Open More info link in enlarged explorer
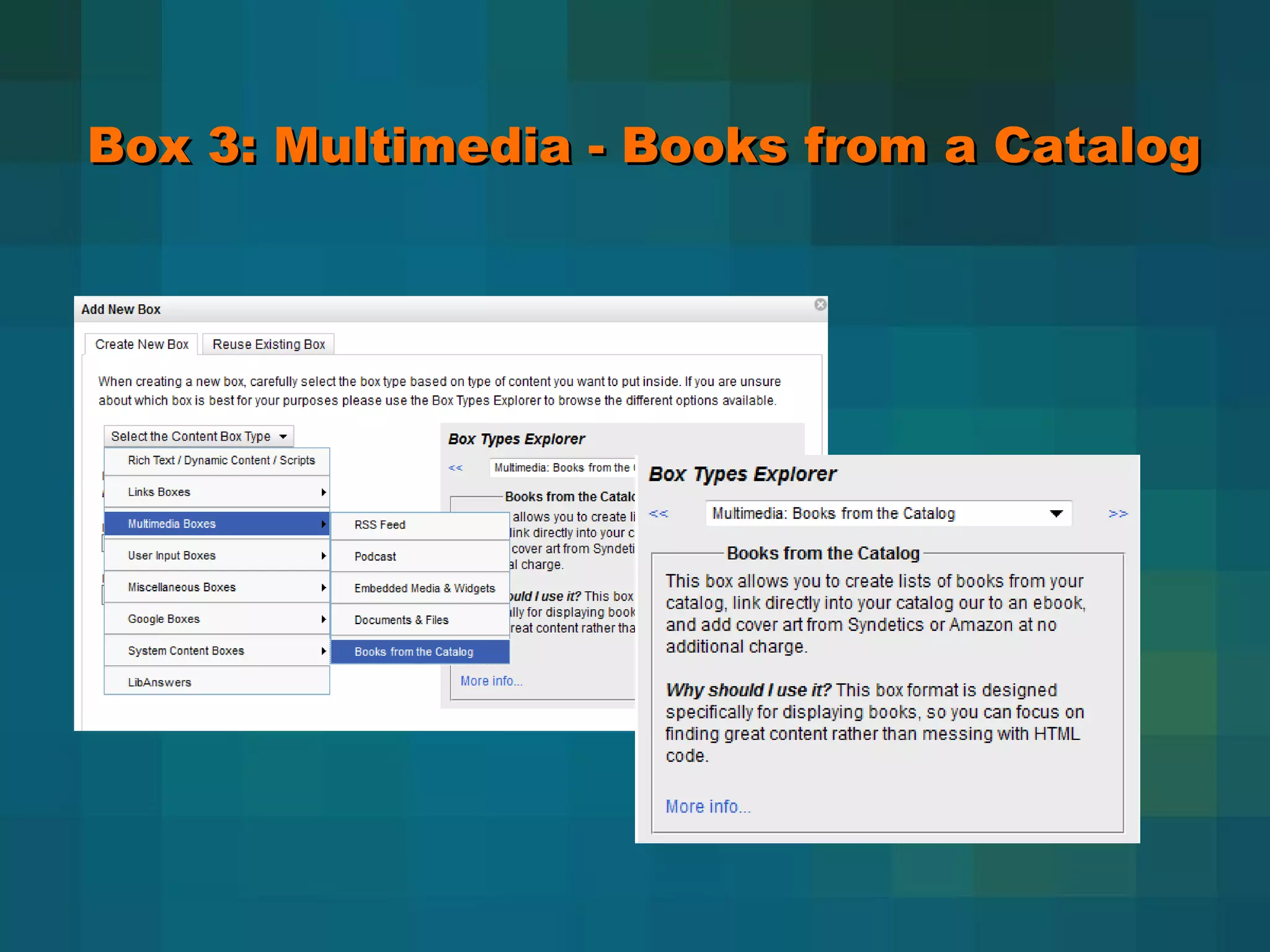The height and width of the screenshot is (952, 1270). click(x=708, y=806)
